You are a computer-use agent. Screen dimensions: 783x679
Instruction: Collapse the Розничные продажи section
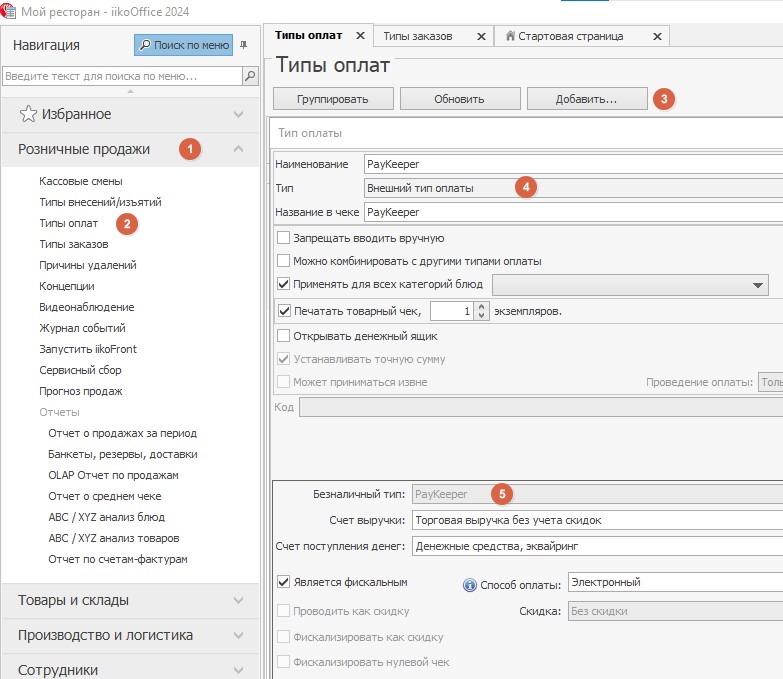[238, 149]
